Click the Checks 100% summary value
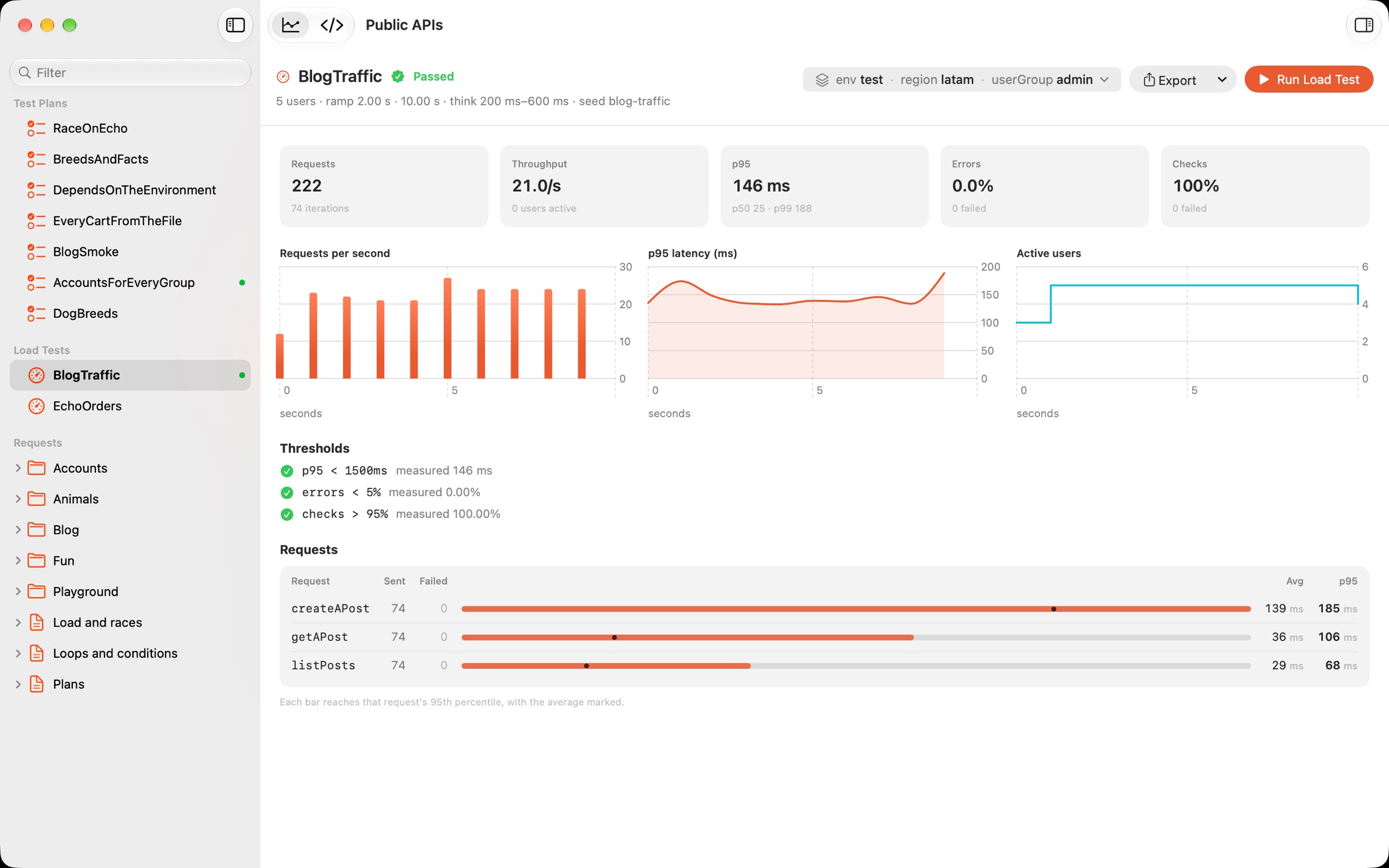1389x868 pixels. (x=1196, y=186)
